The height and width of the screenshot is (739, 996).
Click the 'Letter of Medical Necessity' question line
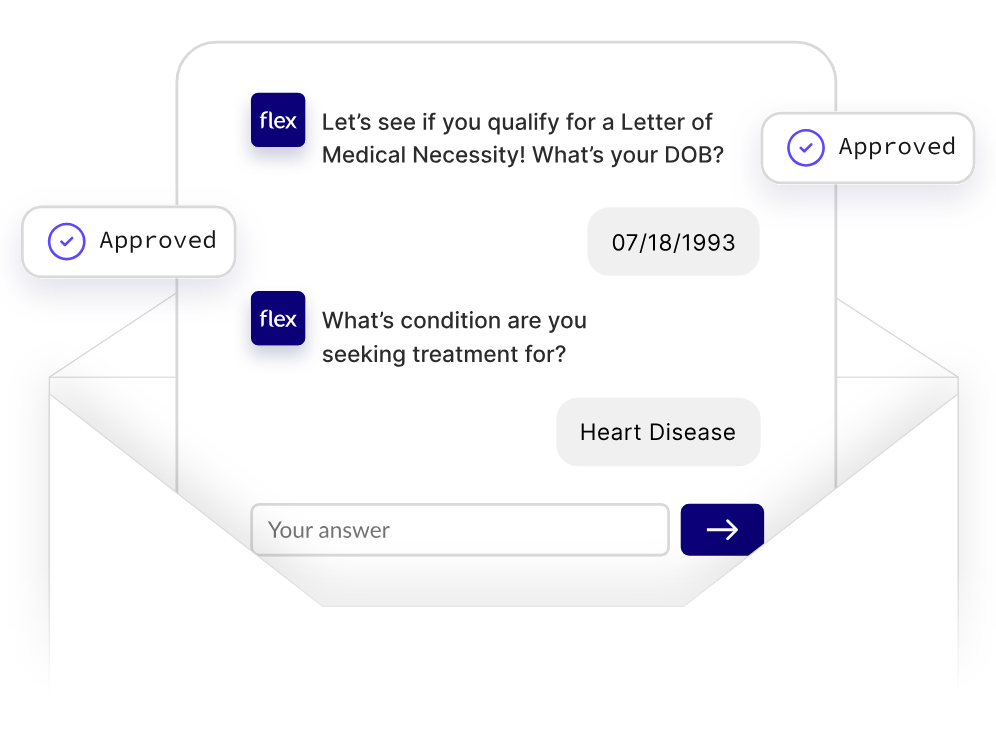click(x=516, y=122)
